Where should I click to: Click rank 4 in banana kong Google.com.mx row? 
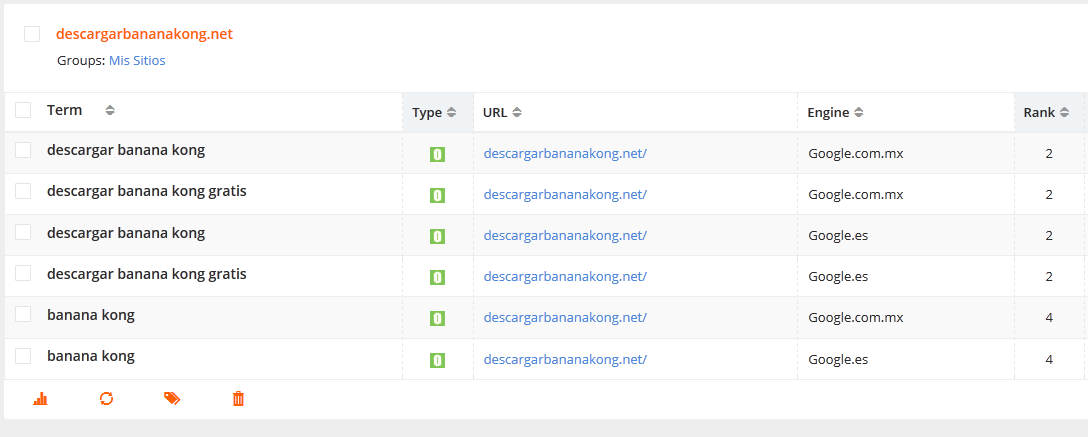(x=1049, y=318)
